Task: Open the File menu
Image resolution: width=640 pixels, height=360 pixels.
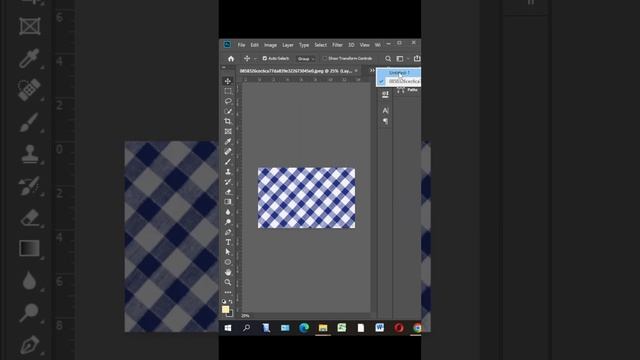Action: pyautogui.click(x=241, y=45)
